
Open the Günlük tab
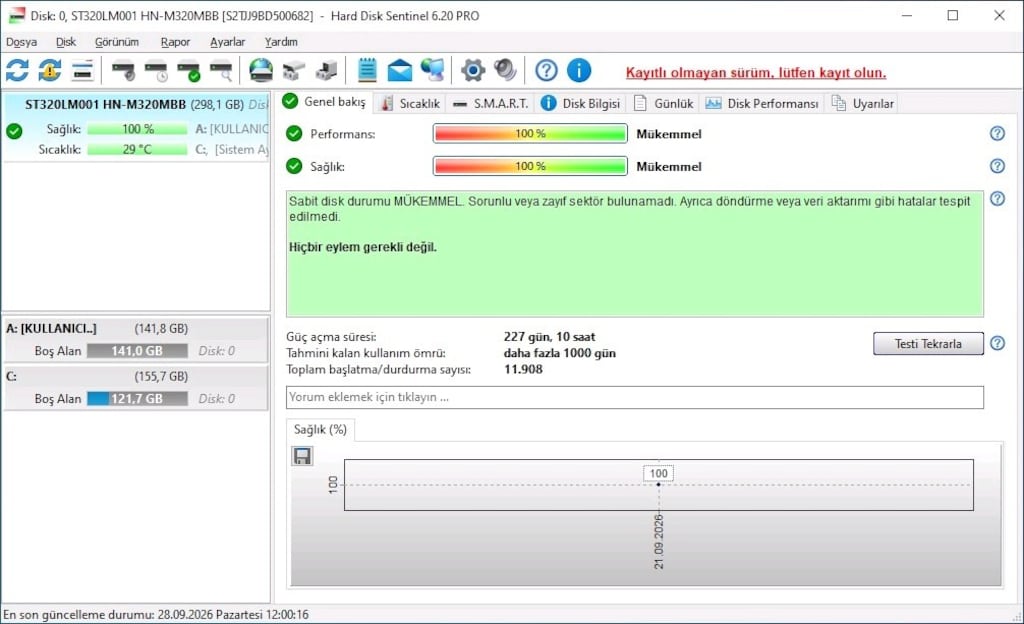coord(663,103)
